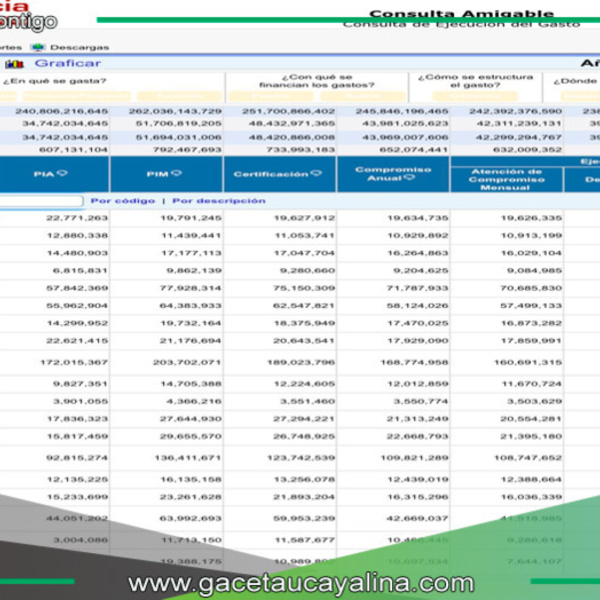
Task: Select summary value 48,420,866,008
Action: (292, 137)
